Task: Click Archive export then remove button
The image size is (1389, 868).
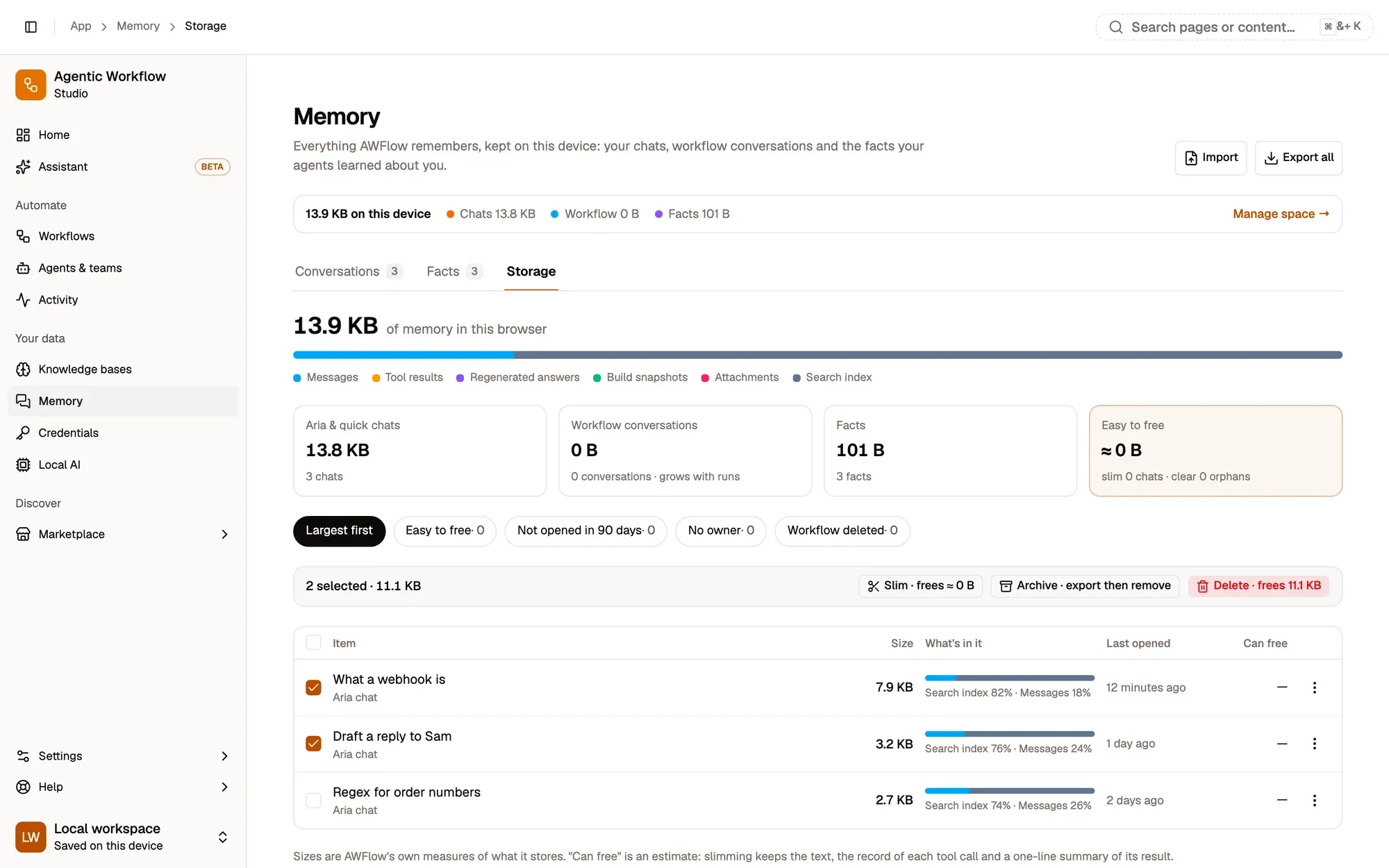Action: [1085, 586]
